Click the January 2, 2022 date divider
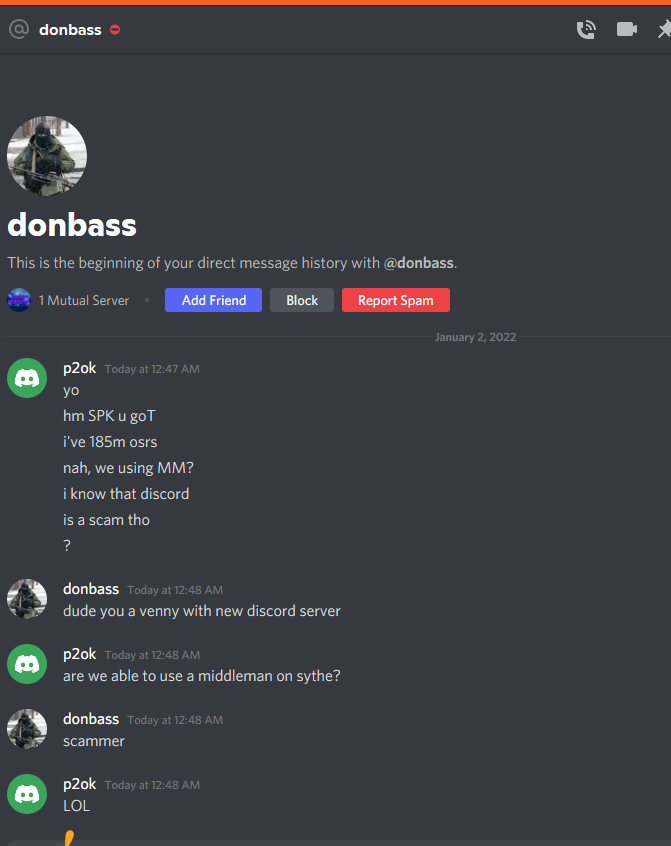The width and height of the screenshot is (671, 846). (475, 337)
